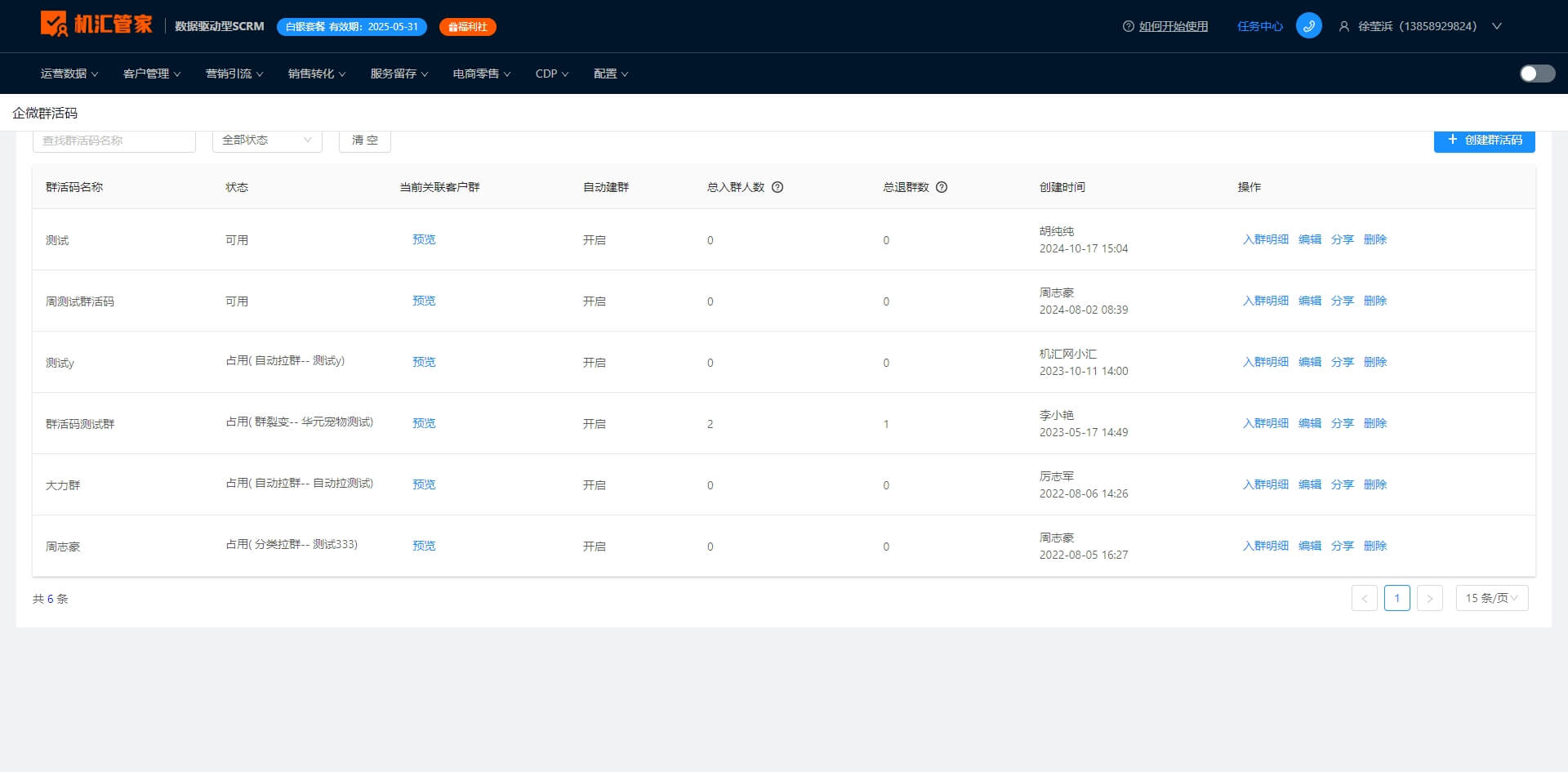Delete the 周测试群活码 row
1568x772 pixels.
[x=1375, y=301]
